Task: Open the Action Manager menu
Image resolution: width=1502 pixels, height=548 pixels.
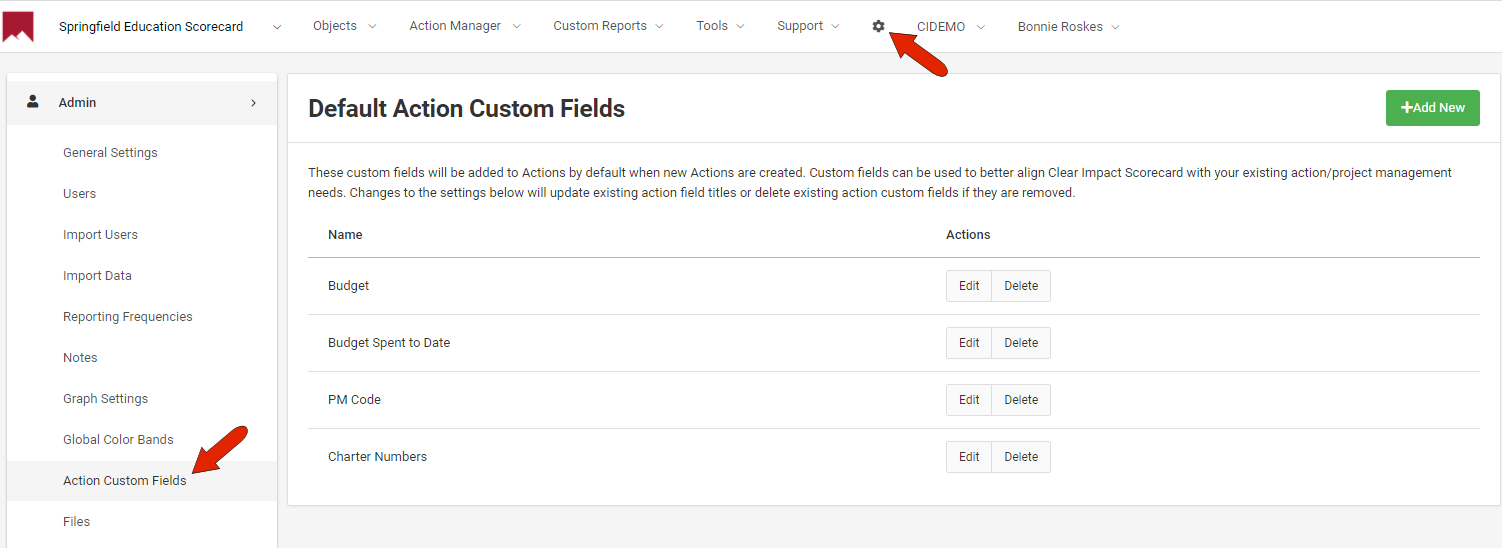Action: 465,26
